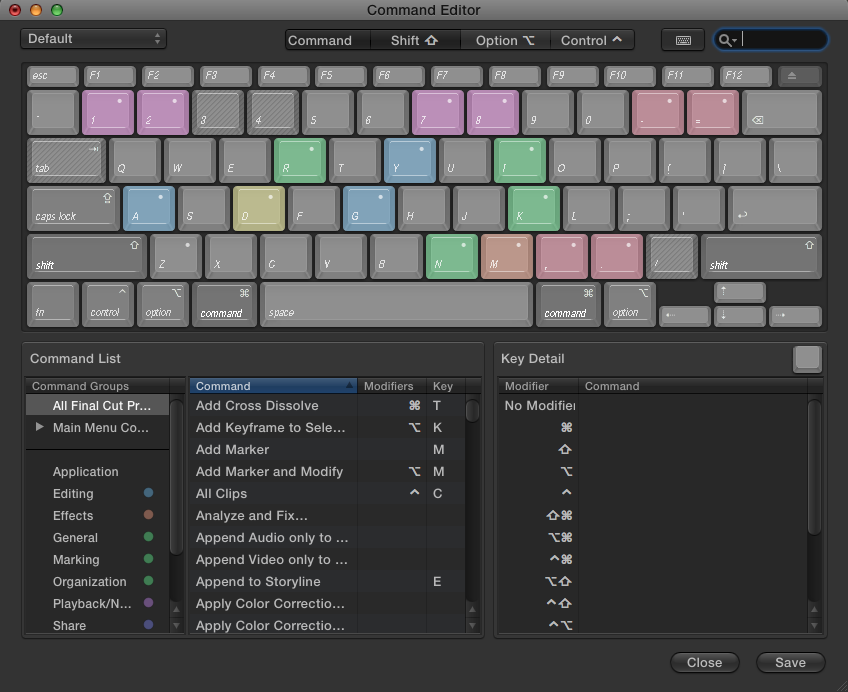
Task: Sort by the Command column header
Action: 272,386
